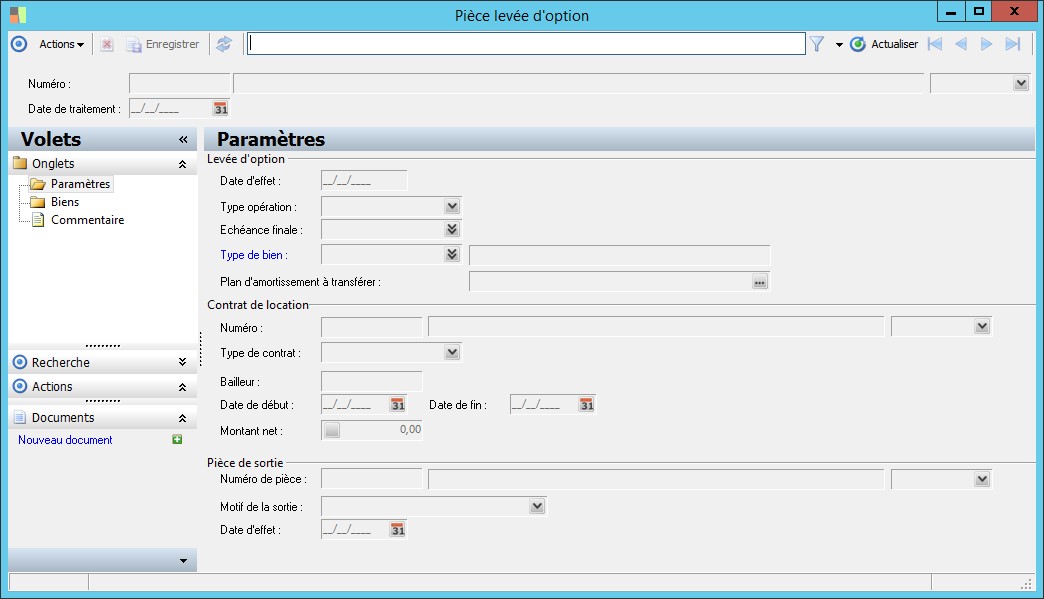Click the filter funnel icon

point(817,44)
